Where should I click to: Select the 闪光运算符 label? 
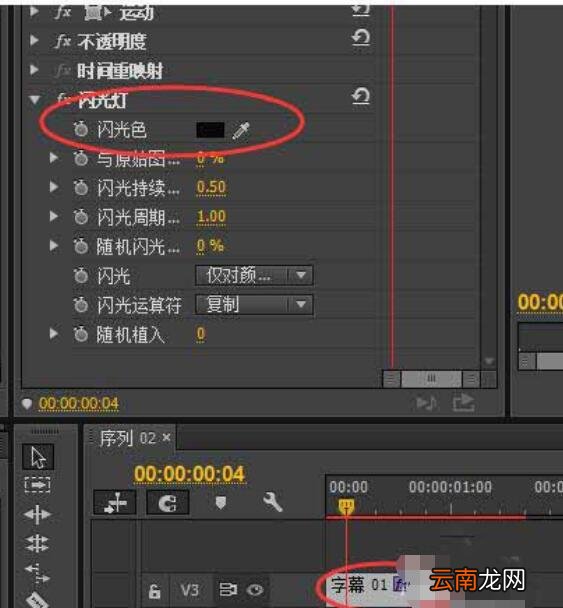click(x=139, y=305)
